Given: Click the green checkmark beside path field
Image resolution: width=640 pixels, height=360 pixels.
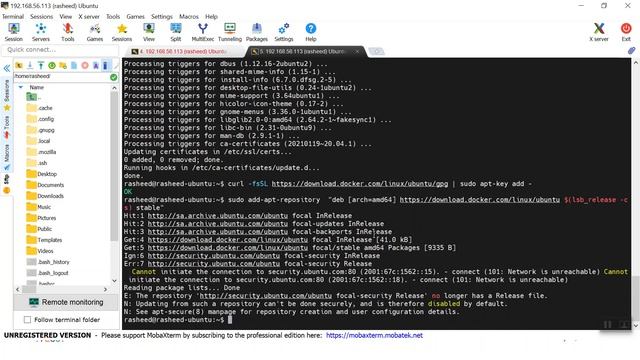Looking at the screenshot, I should pyautogui.click(x=113, y=77).
